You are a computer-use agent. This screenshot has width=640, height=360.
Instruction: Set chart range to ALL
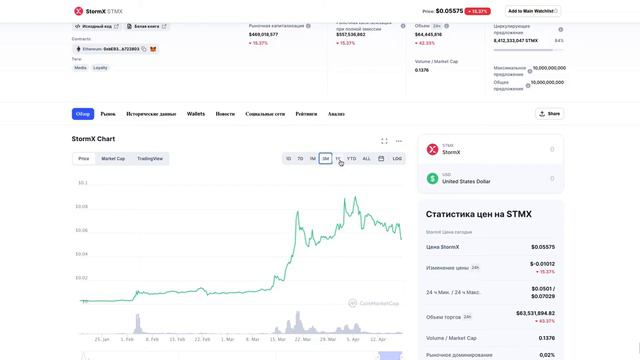(367, 158)
